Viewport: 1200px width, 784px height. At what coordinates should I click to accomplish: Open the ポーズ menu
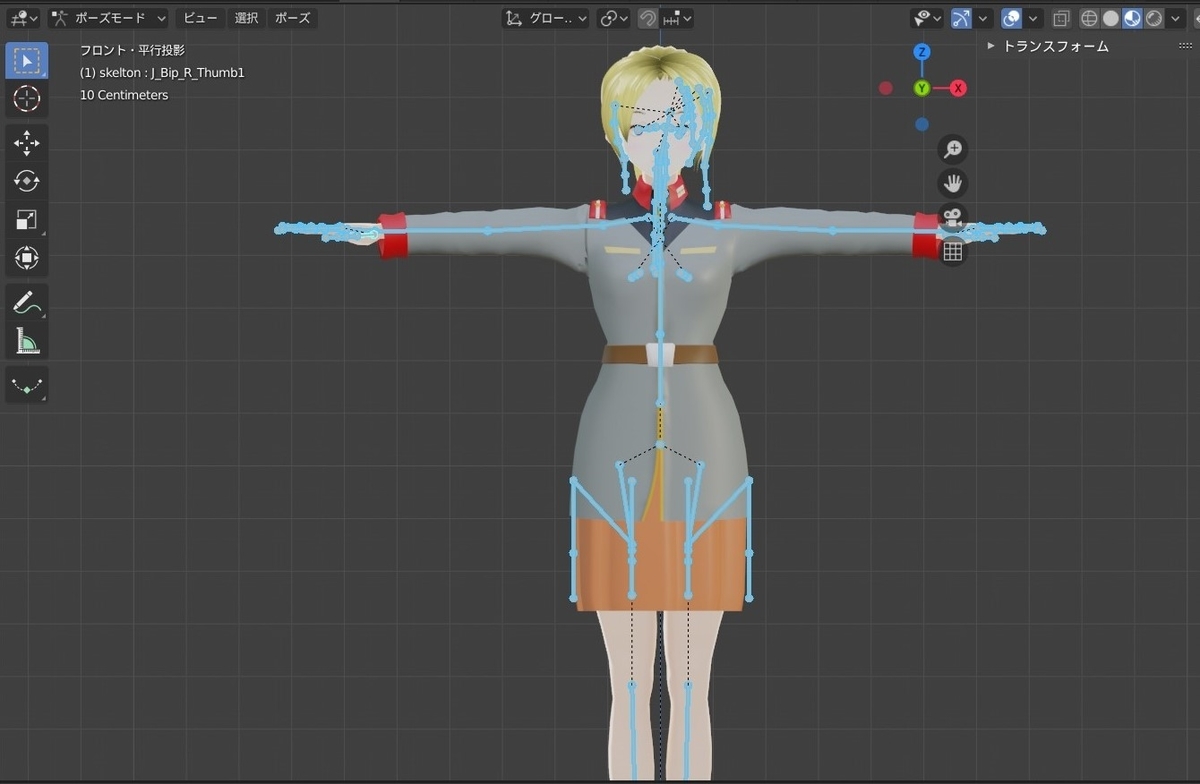coord(292,18)
